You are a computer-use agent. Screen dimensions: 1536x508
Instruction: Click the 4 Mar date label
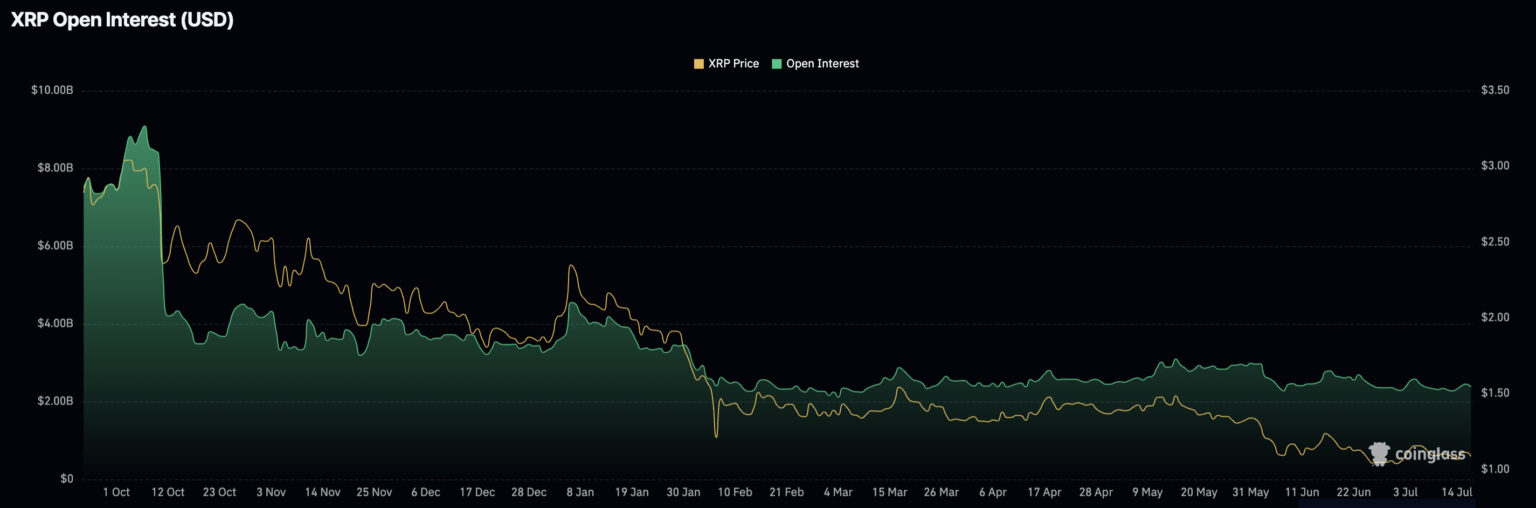click(x=838, y=493)
